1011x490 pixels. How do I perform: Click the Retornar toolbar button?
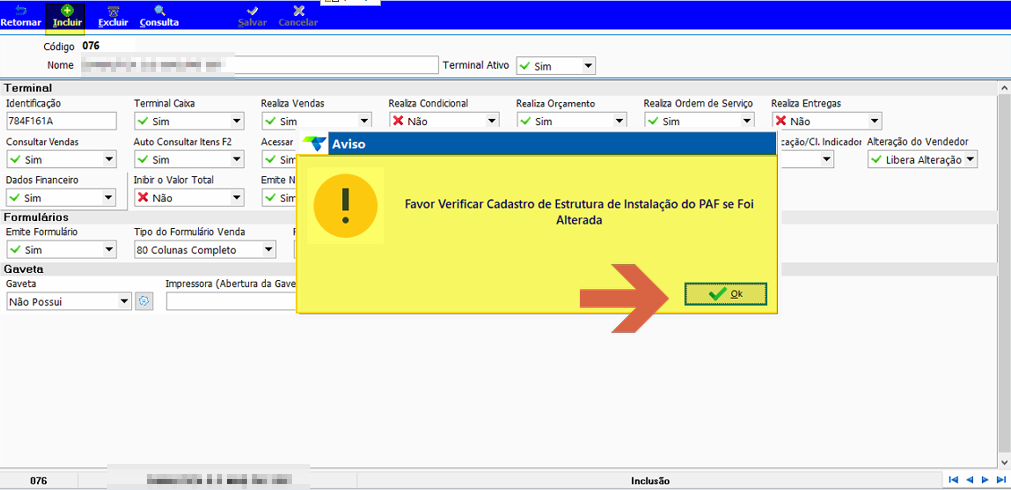[x=21, y=17]
